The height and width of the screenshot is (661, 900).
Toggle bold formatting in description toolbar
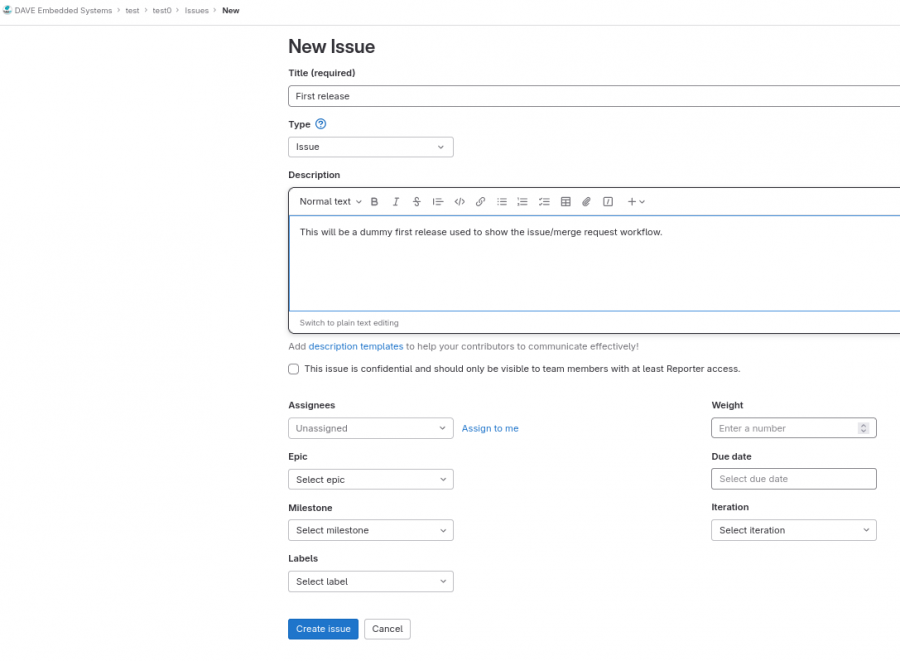pyautogui.click(x=375, y=202)
